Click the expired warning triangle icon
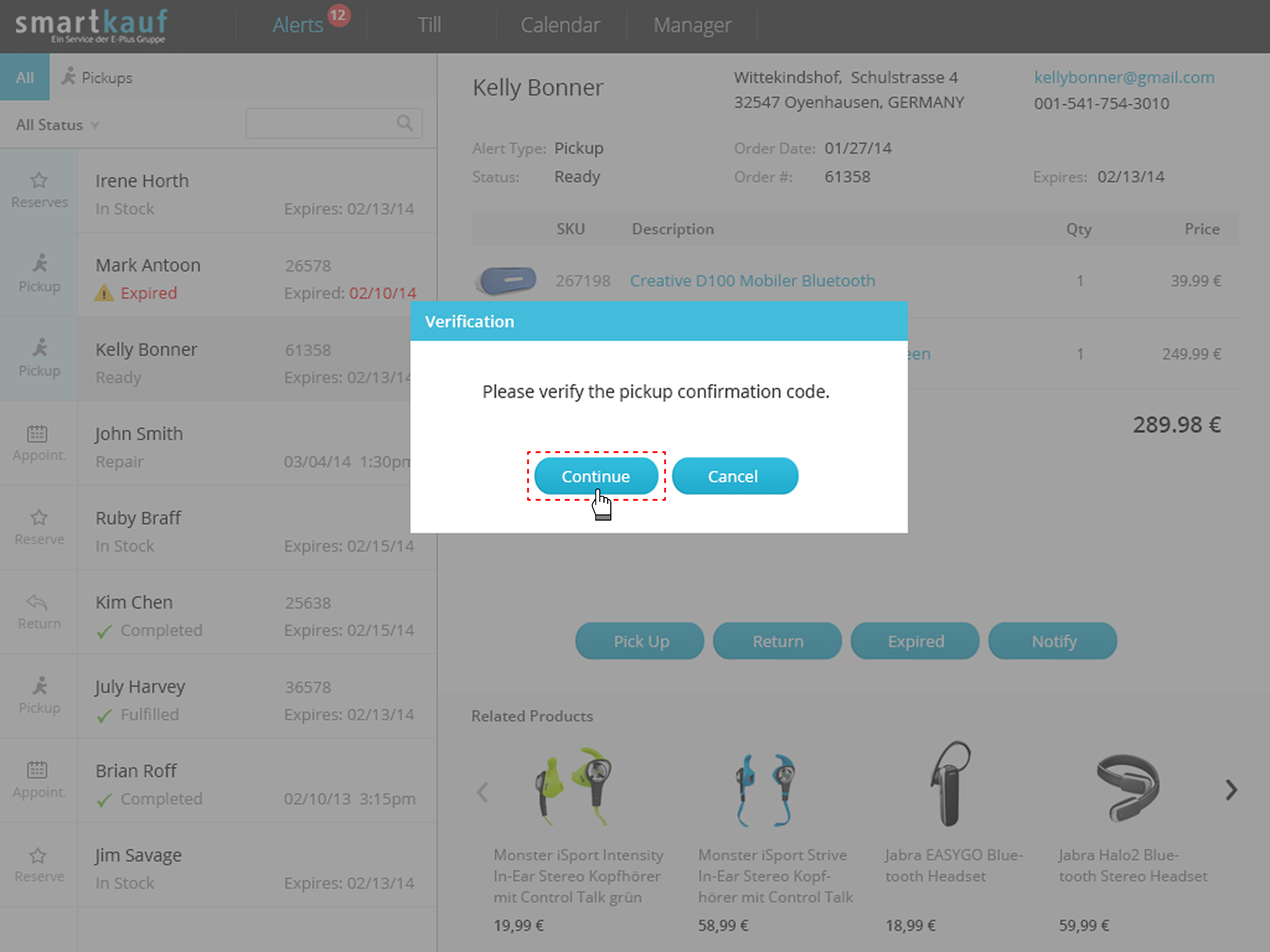Viewport: 1270px width, 952px height. tap(104, 293)
